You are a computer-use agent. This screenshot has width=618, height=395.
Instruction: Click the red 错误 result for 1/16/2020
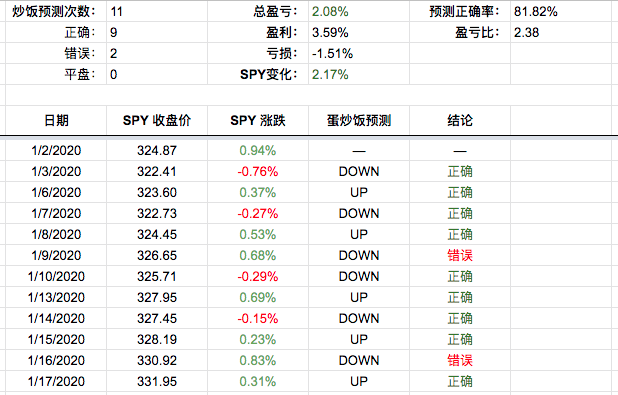pos(460,360)
